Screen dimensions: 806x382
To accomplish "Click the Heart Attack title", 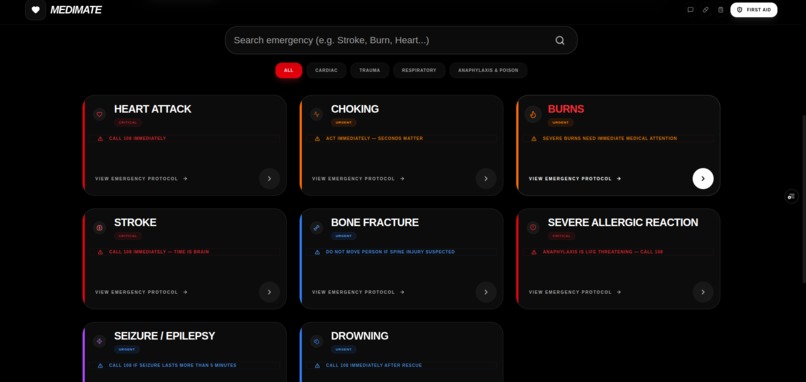I will (x=153, y=109).
